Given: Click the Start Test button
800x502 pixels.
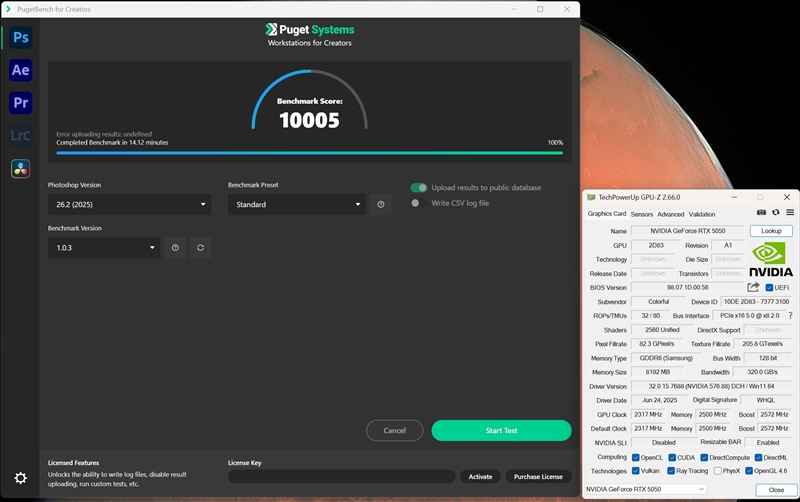Looking at the screenshot, I should pos(502,431).
